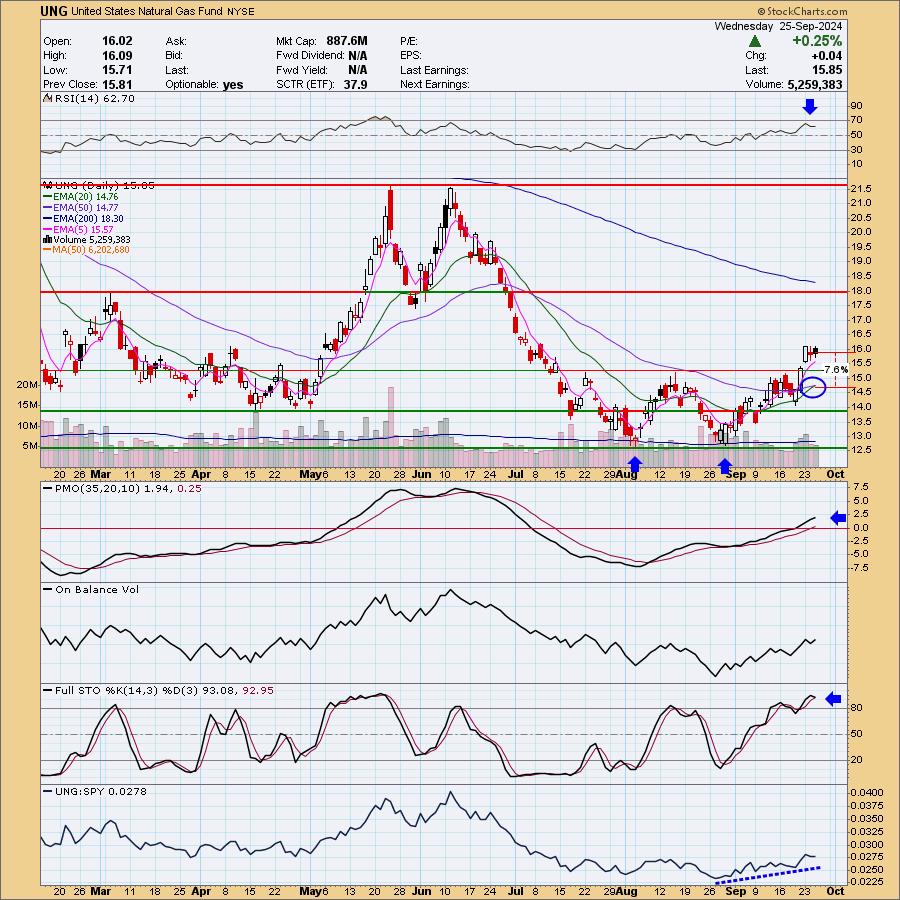Click the small icon beside RSI(14) label
The width and height of the screenshot is (900, 900).
pyautogui.click(x=48, y=99)
